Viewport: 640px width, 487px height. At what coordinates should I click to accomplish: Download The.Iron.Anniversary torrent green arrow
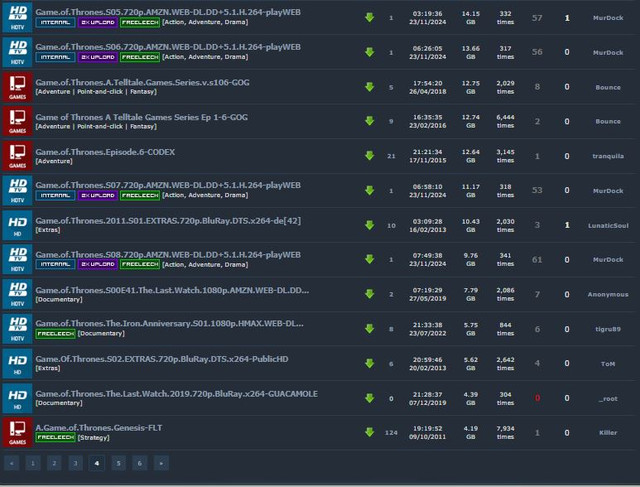pos(369,329)
